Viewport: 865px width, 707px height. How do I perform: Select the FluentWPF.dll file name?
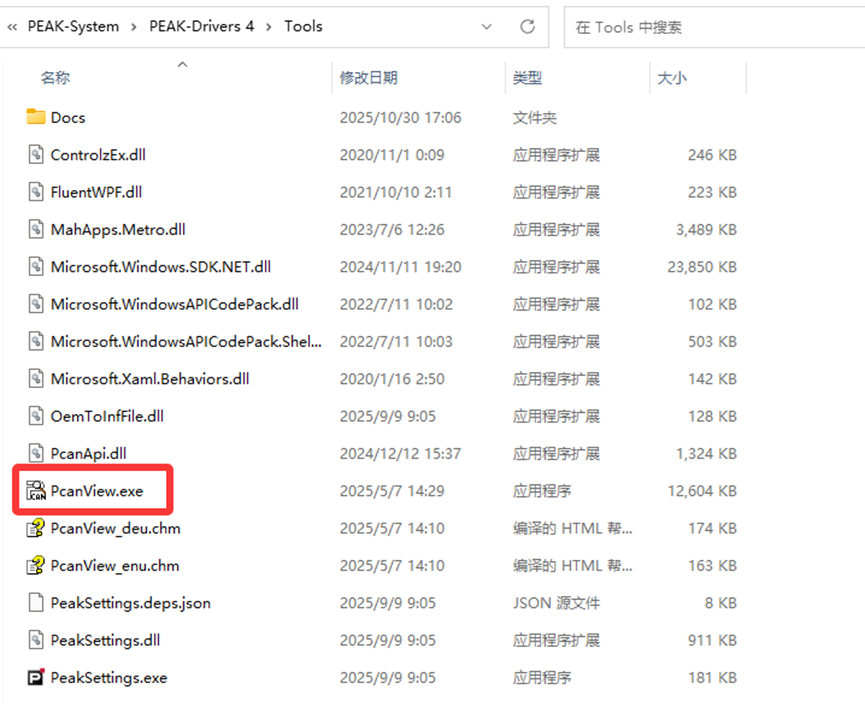(97, 192)
